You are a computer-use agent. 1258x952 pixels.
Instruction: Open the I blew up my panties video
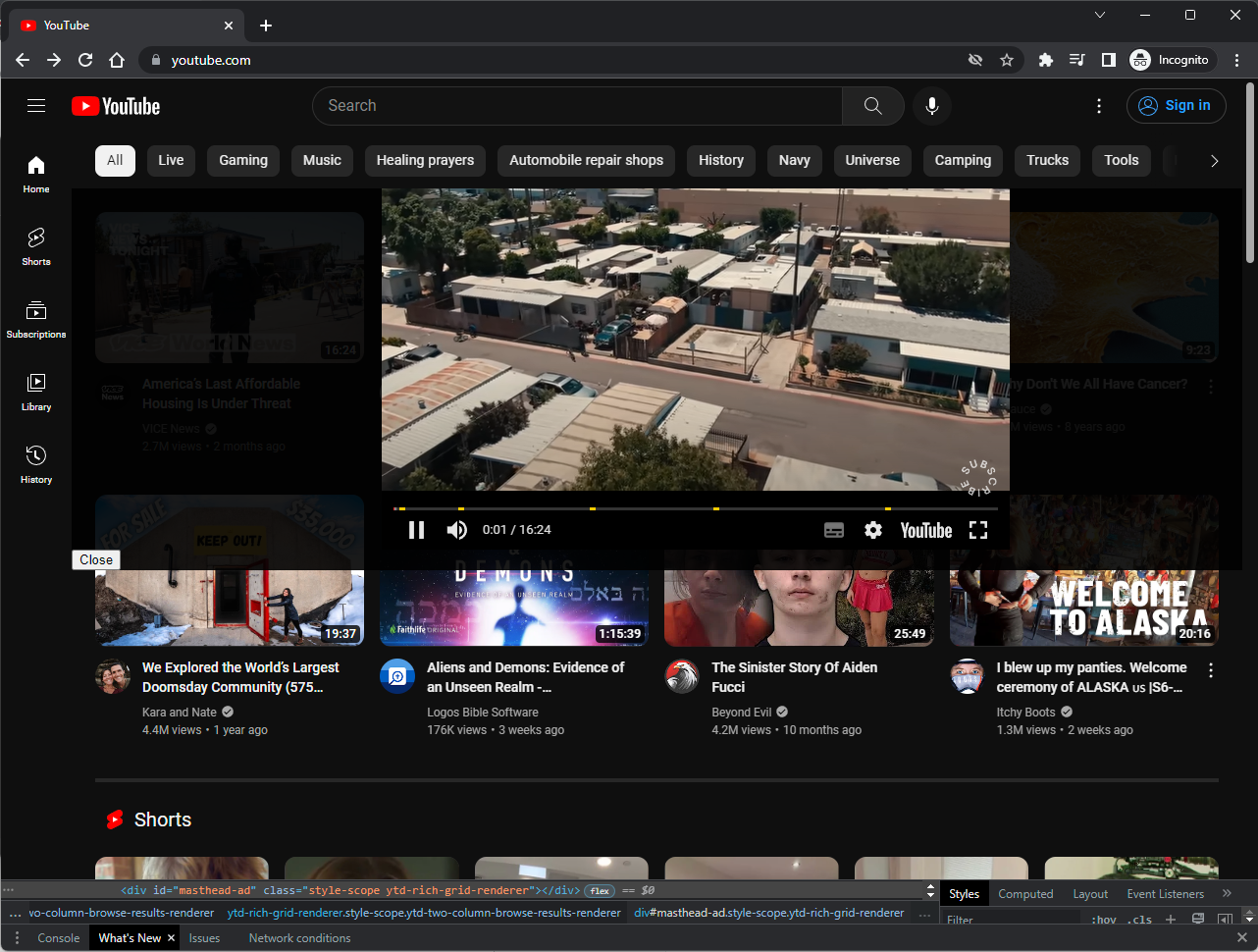(1092, 677)
